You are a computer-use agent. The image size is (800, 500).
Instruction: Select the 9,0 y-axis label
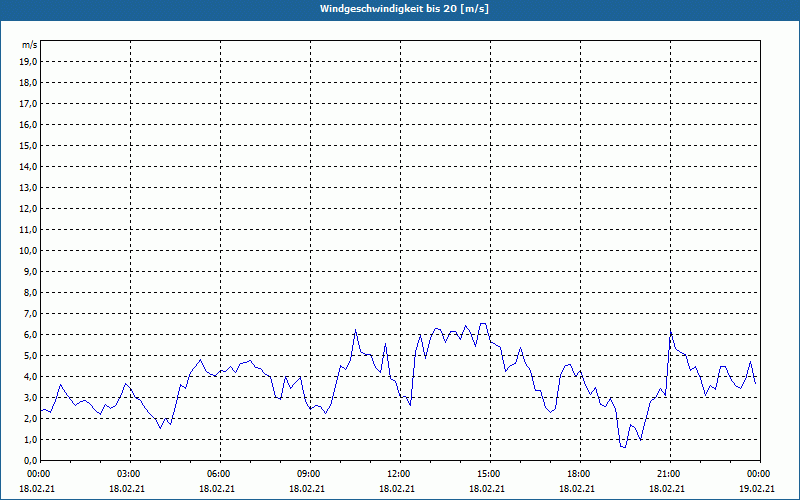[31, 271]
